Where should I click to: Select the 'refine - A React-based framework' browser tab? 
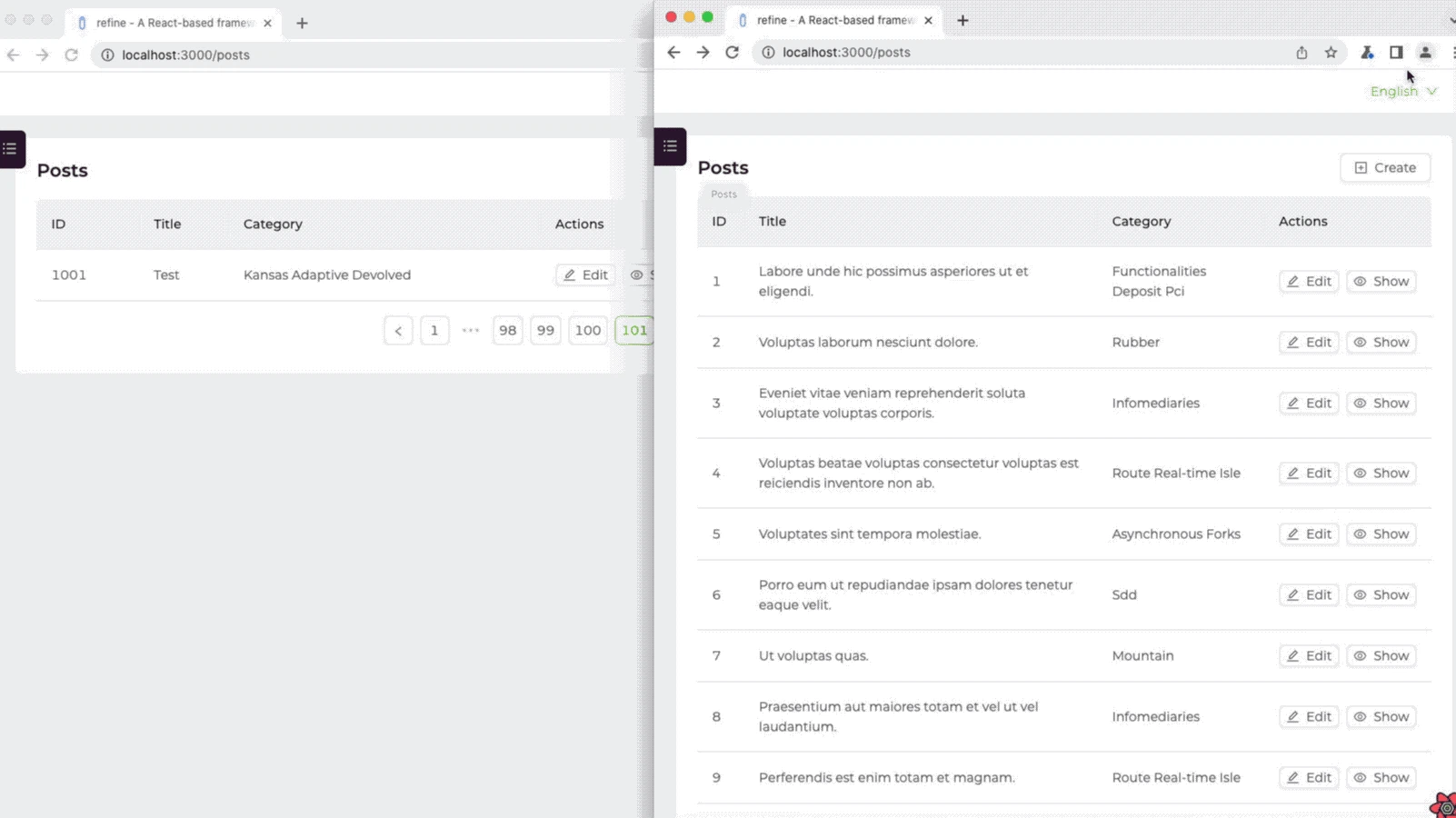(x=827, y=20)
